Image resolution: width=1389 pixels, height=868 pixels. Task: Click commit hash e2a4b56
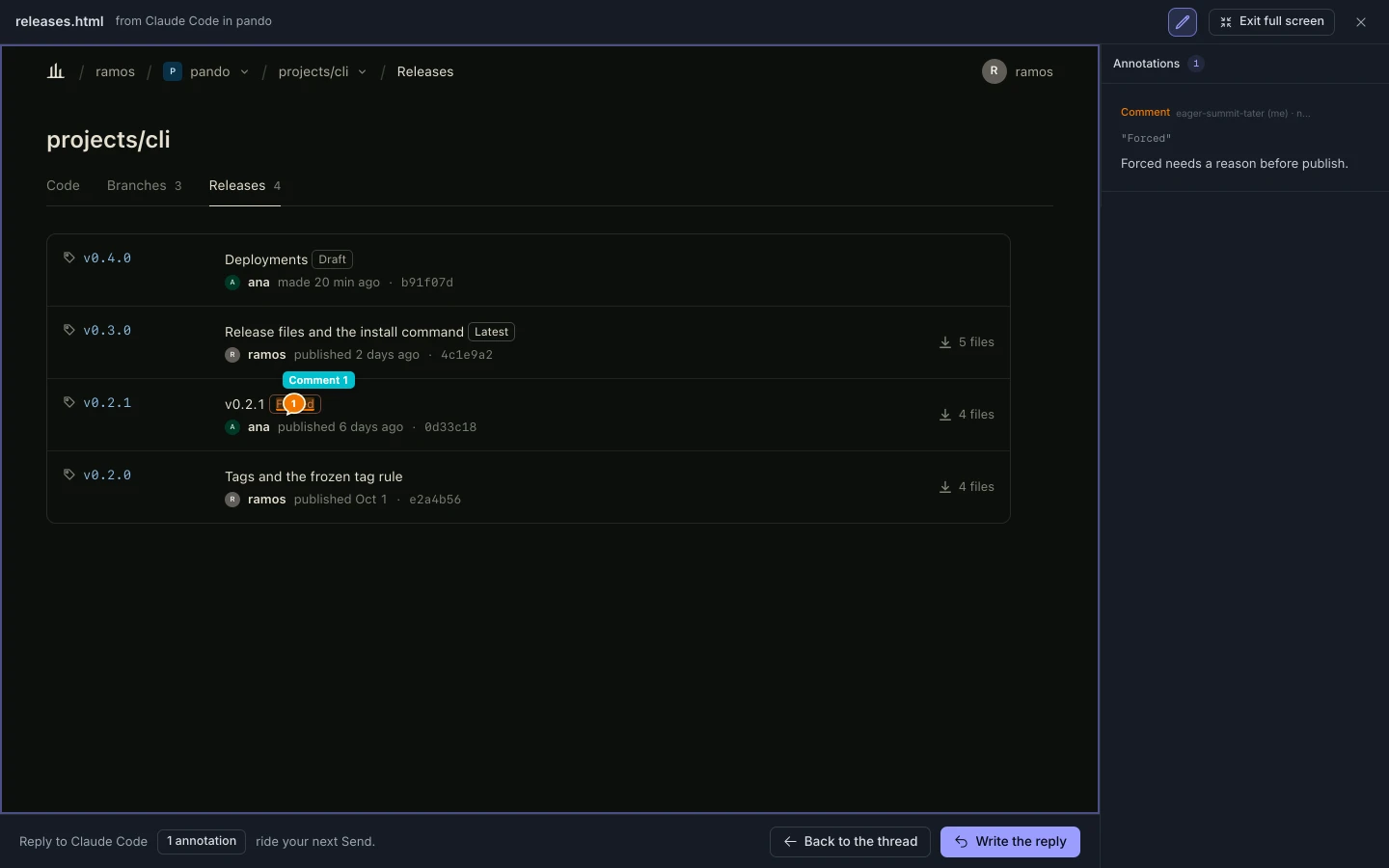pos(435,500)
